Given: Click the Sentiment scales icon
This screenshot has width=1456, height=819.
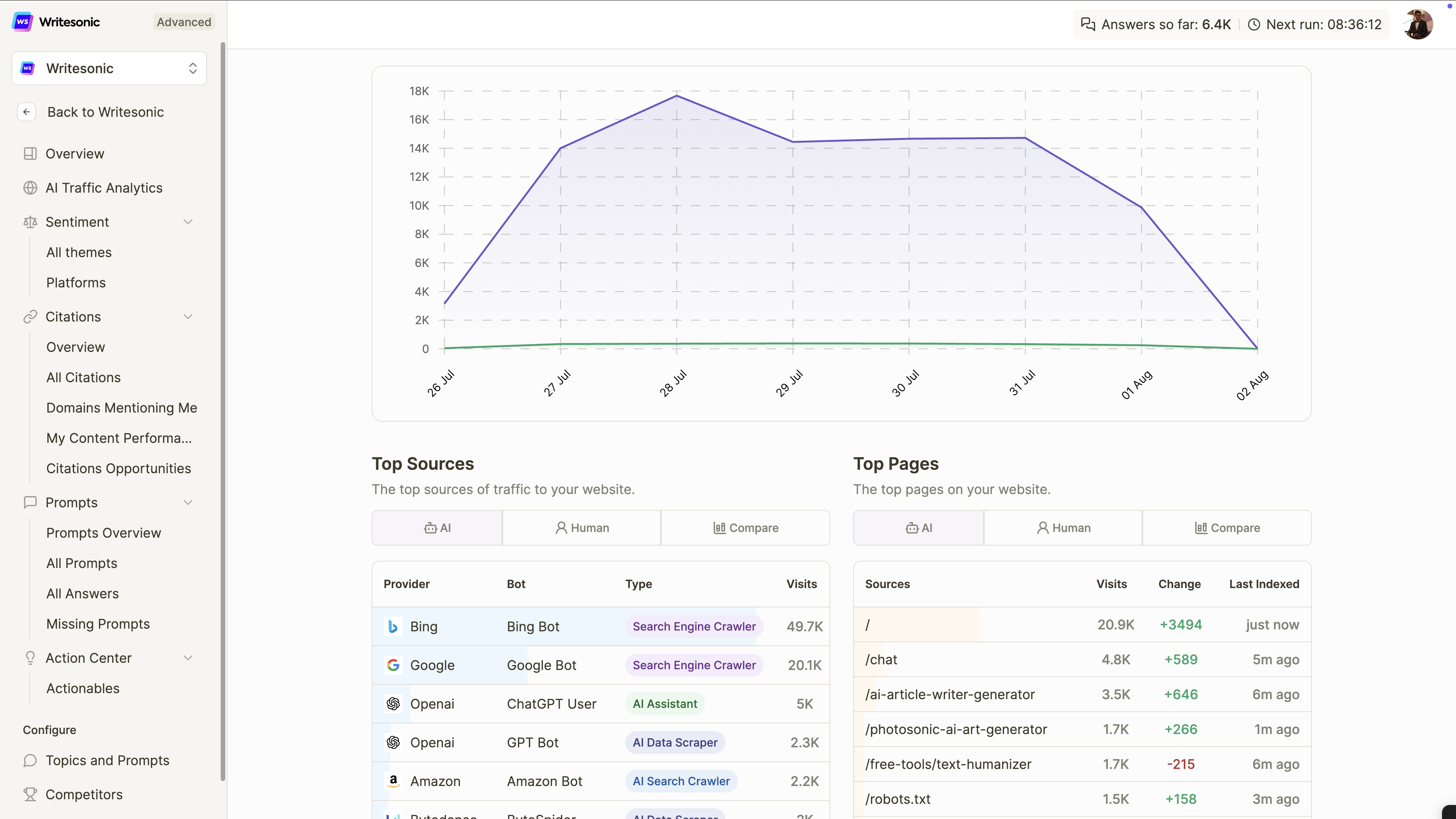Looking at the screenshot, I should (30, 222).
